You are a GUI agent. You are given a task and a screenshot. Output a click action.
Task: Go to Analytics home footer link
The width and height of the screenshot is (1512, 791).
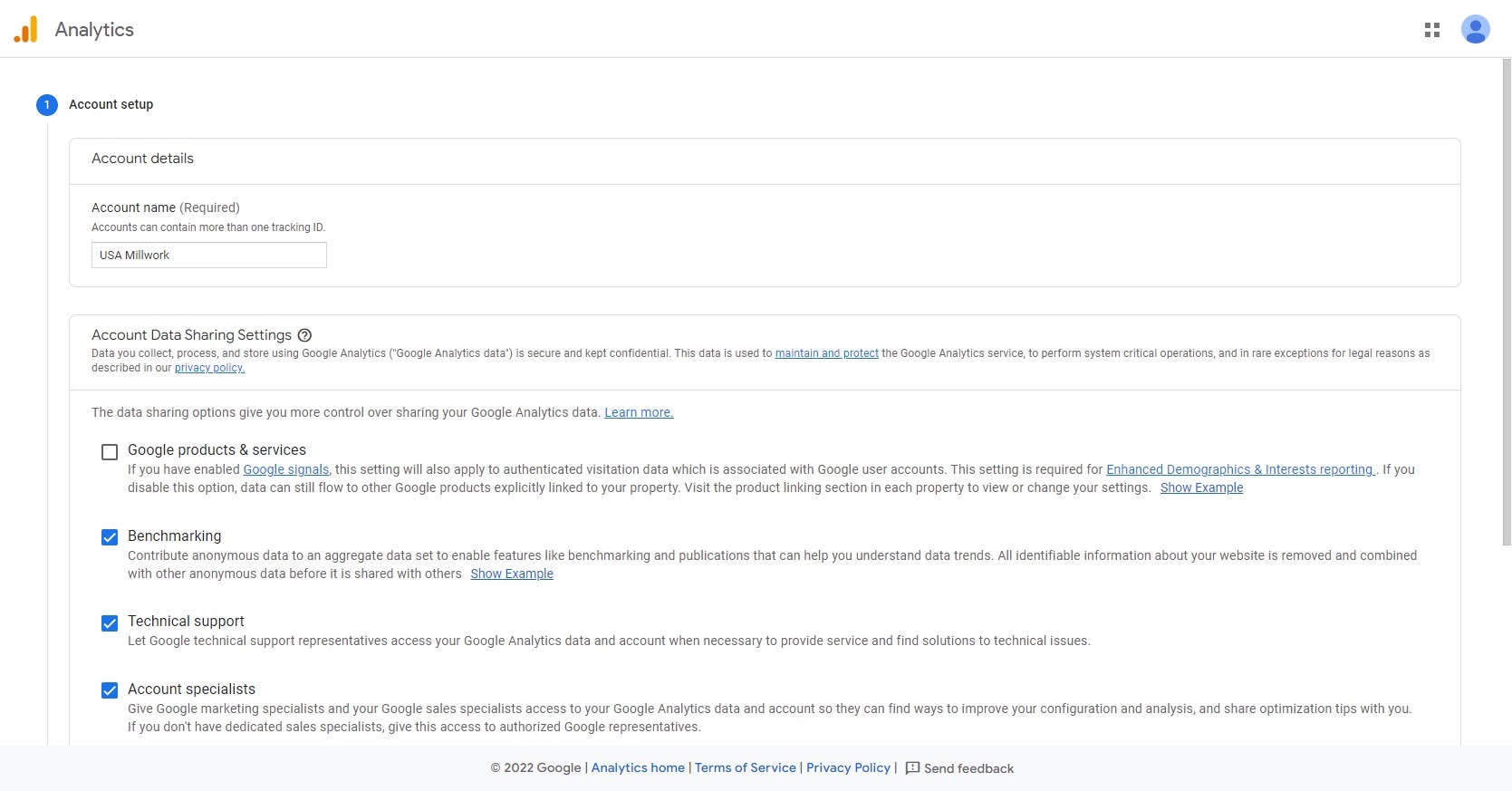(638, 767)
